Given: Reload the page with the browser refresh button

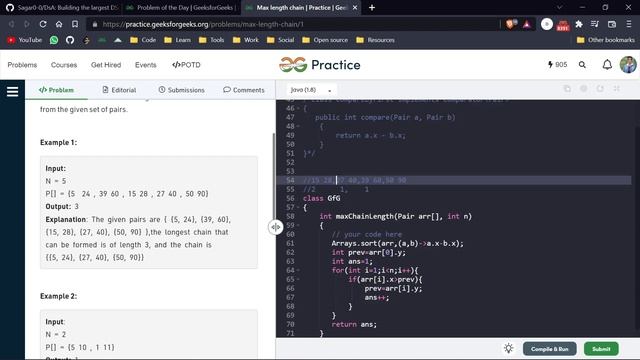Looking at the screenshot, I should (x=43, y=24).
